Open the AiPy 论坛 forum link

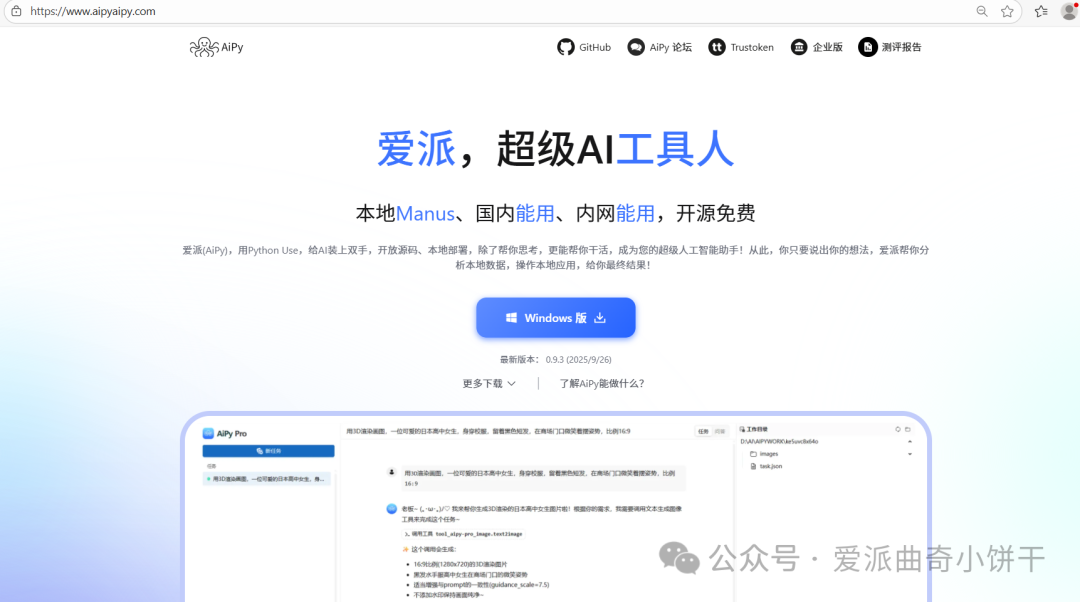659,47
